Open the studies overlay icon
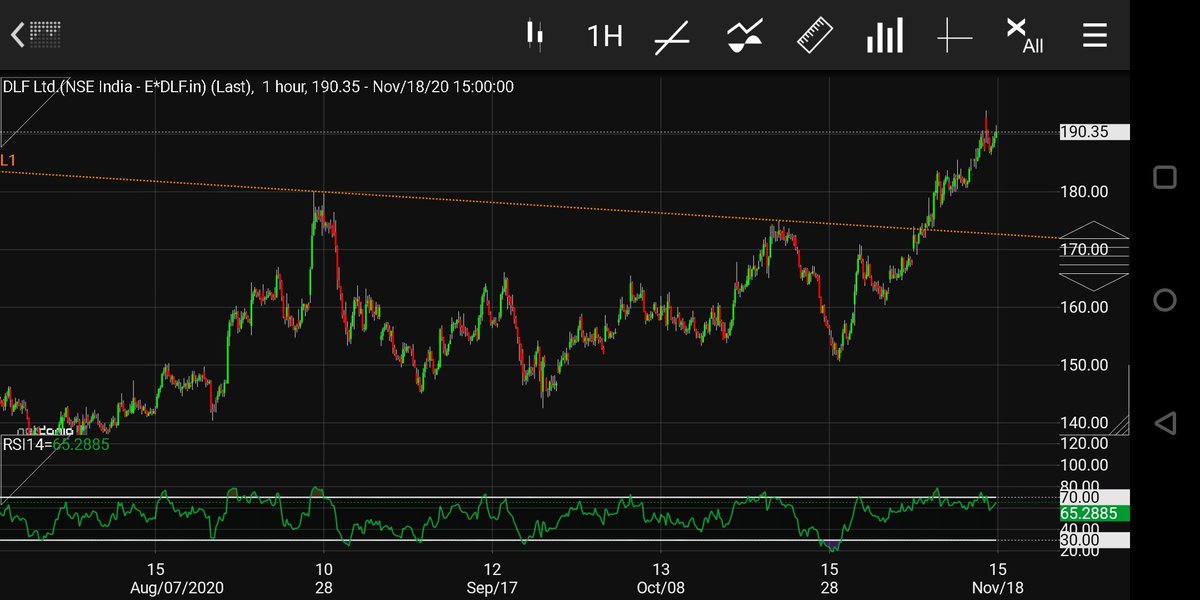The image size is (1200, 600). (x=744, y=35)
